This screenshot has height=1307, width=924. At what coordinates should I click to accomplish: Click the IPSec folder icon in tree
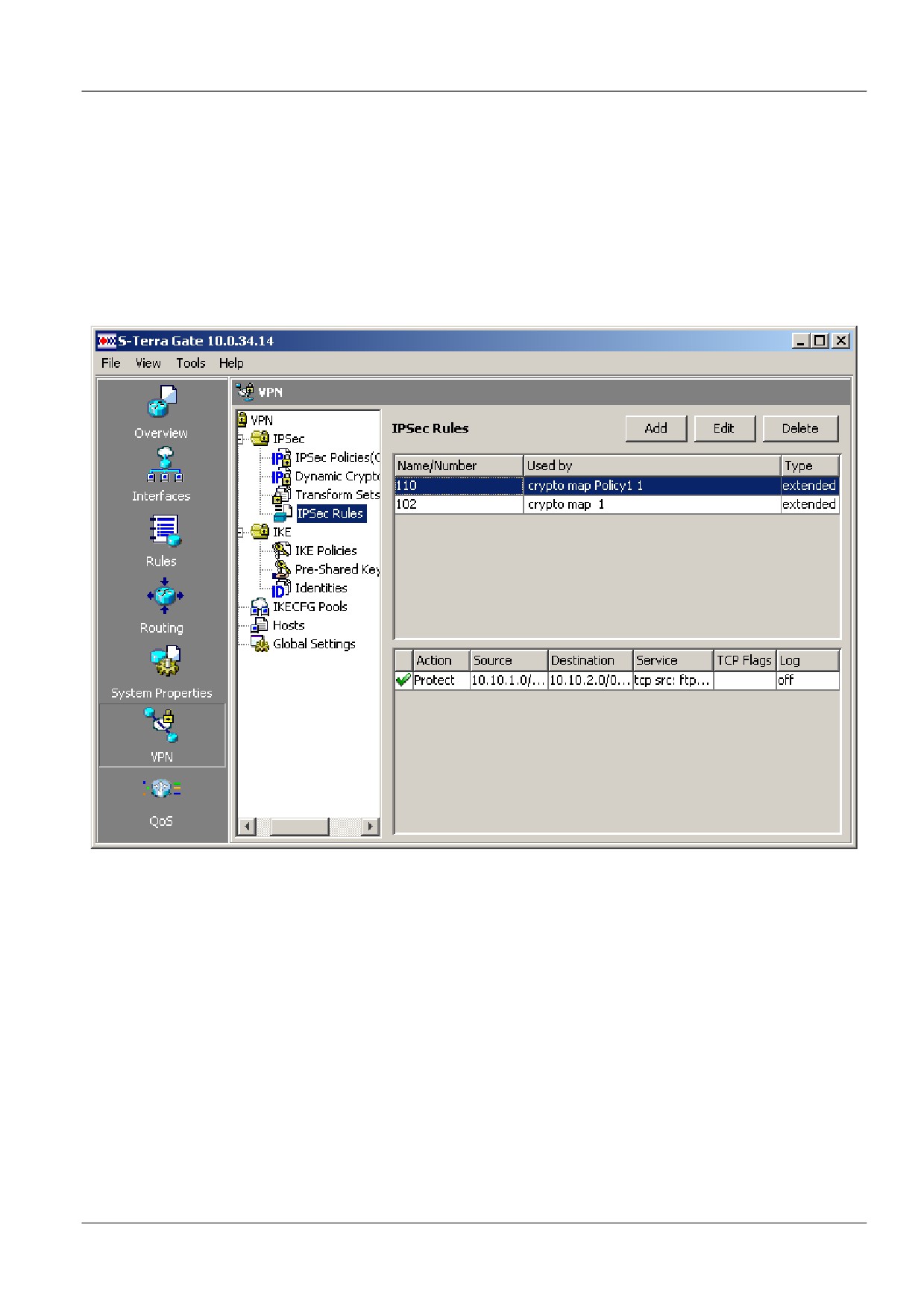click(260, 439)
